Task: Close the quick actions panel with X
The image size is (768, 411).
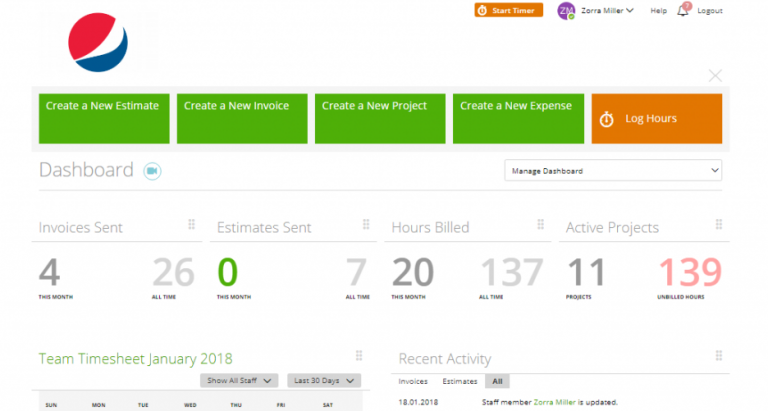Action: pyautogui.click(x=715, y=75)
